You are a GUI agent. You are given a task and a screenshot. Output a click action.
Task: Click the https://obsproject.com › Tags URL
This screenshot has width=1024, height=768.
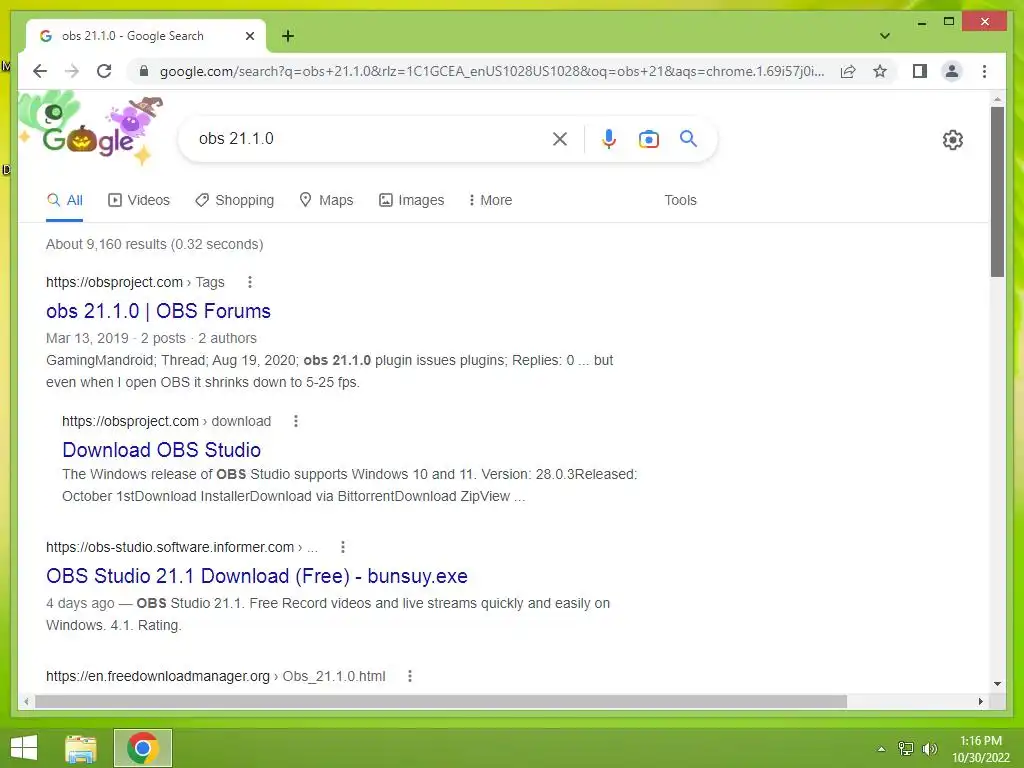point(135,282)
